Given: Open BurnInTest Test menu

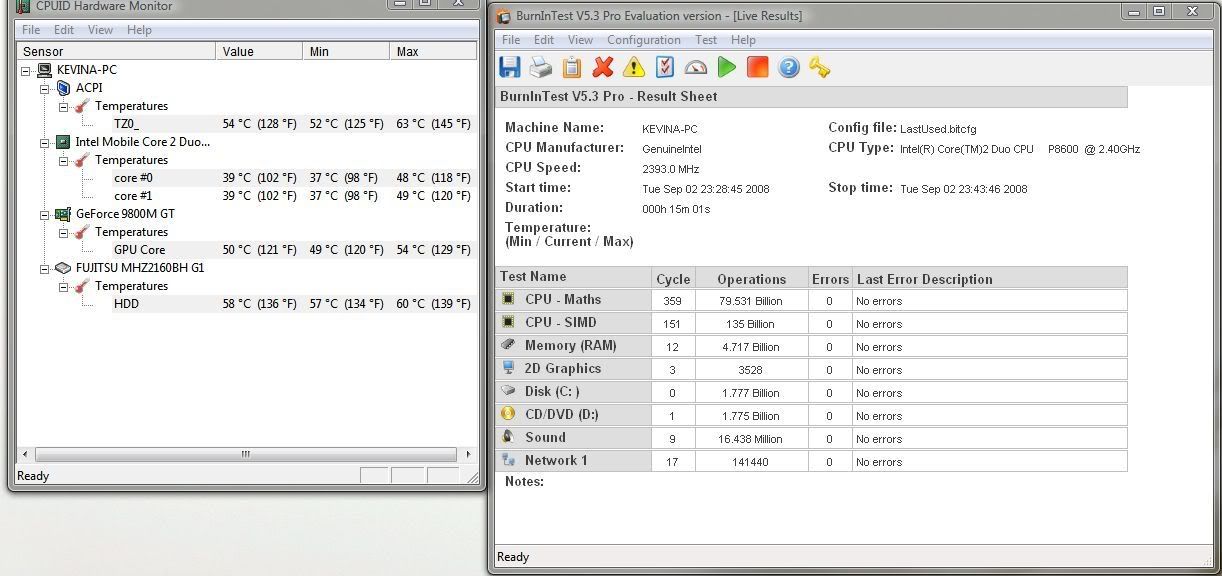Looking at the screenshot, I should (706, 40).
